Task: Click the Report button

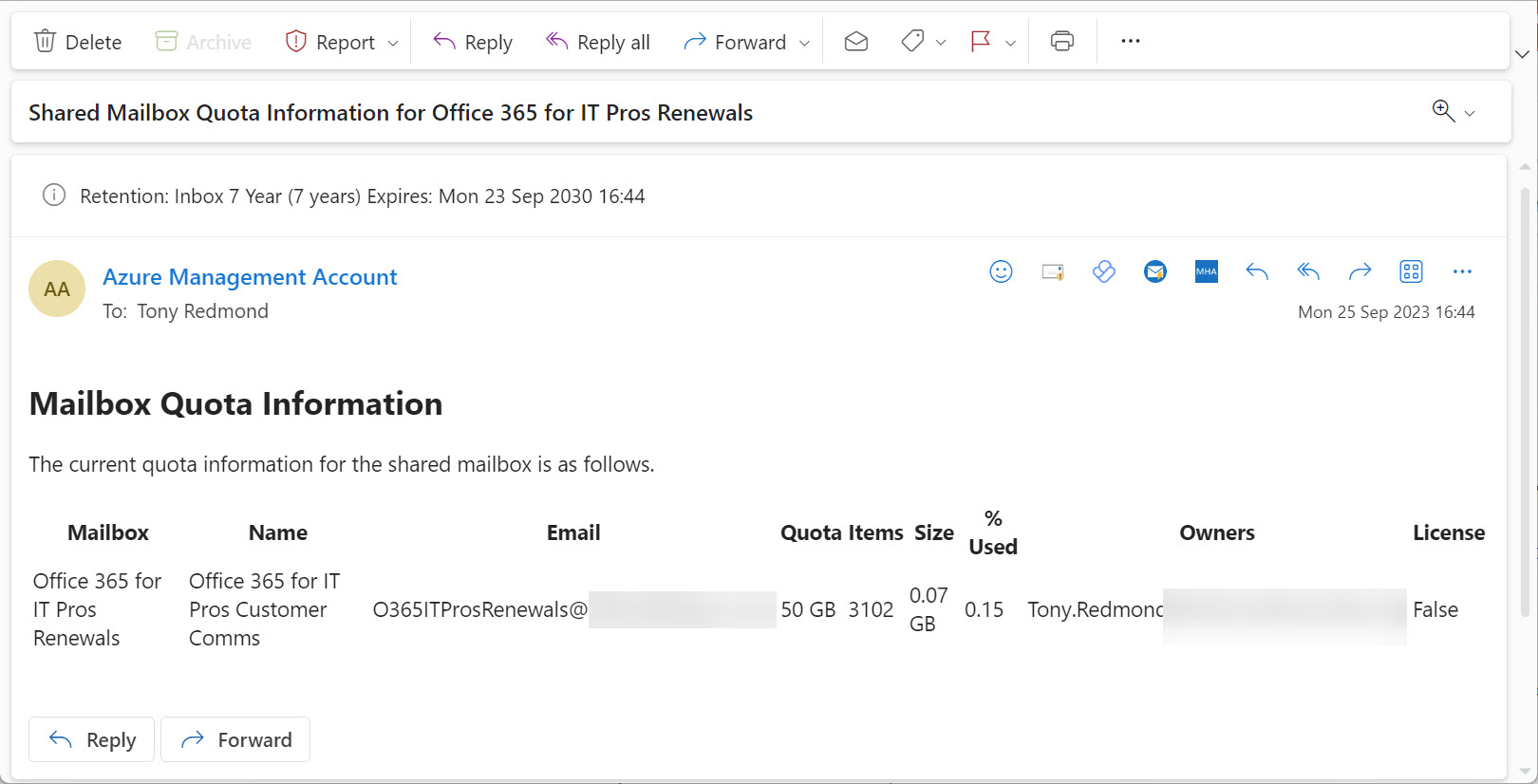Action: 331,42
